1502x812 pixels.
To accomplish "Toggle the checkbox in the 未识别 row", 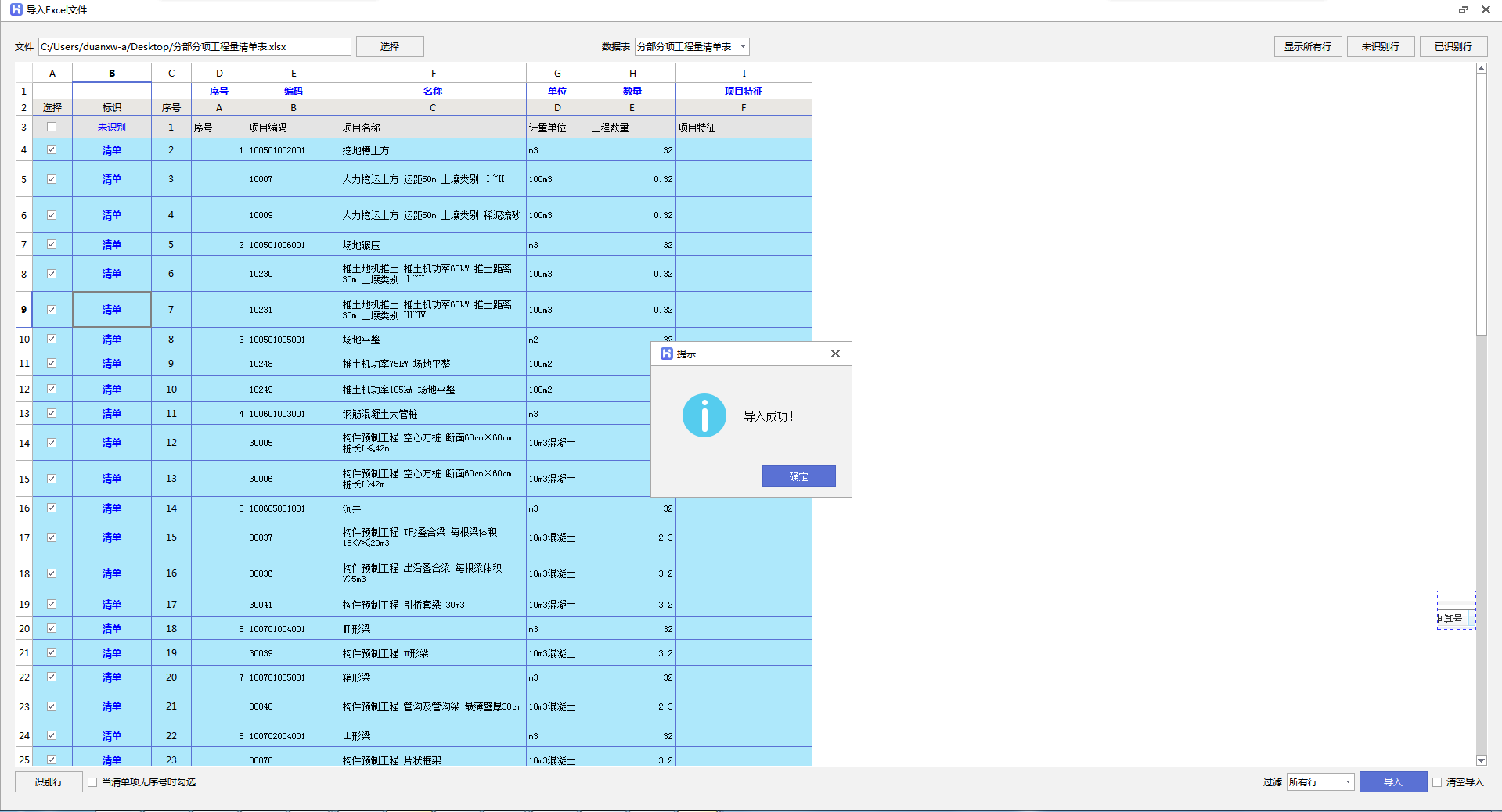I will point(52,127).
